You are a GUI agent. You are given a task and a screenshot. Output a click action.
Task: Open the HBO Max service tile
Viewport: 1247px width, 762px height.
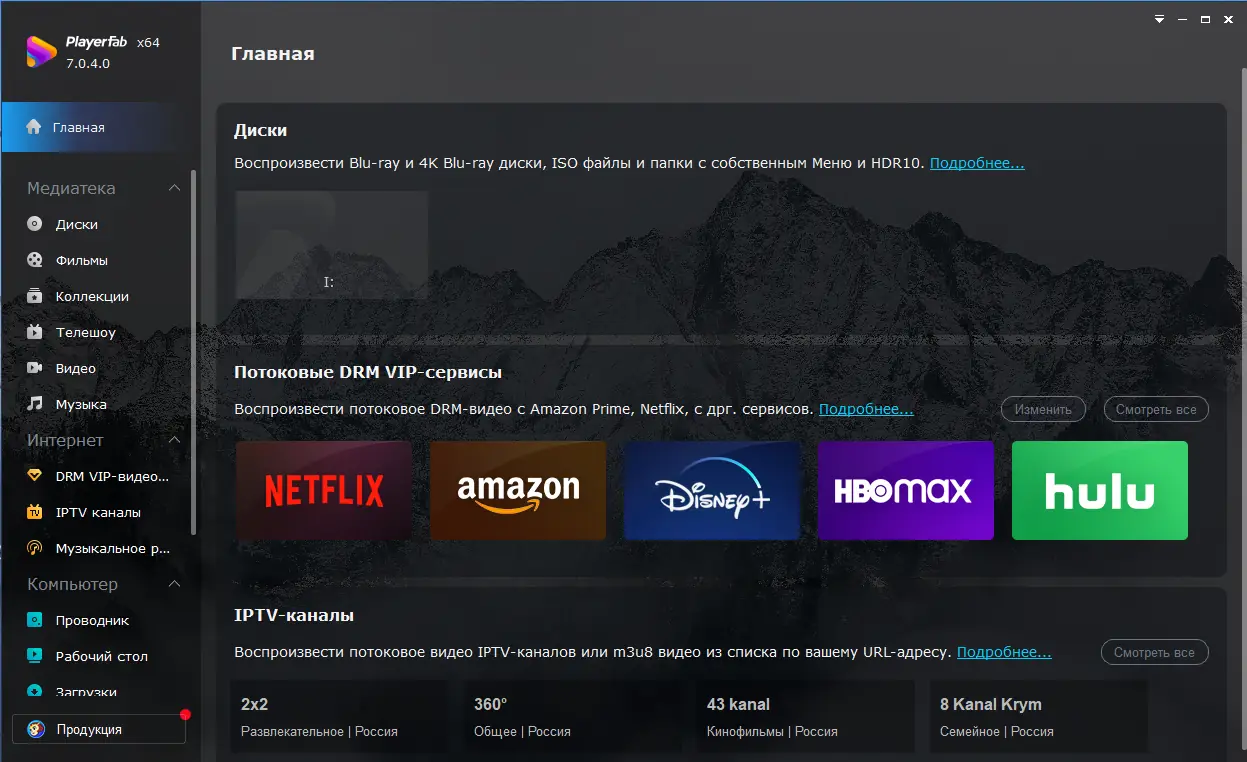(906, 491)
